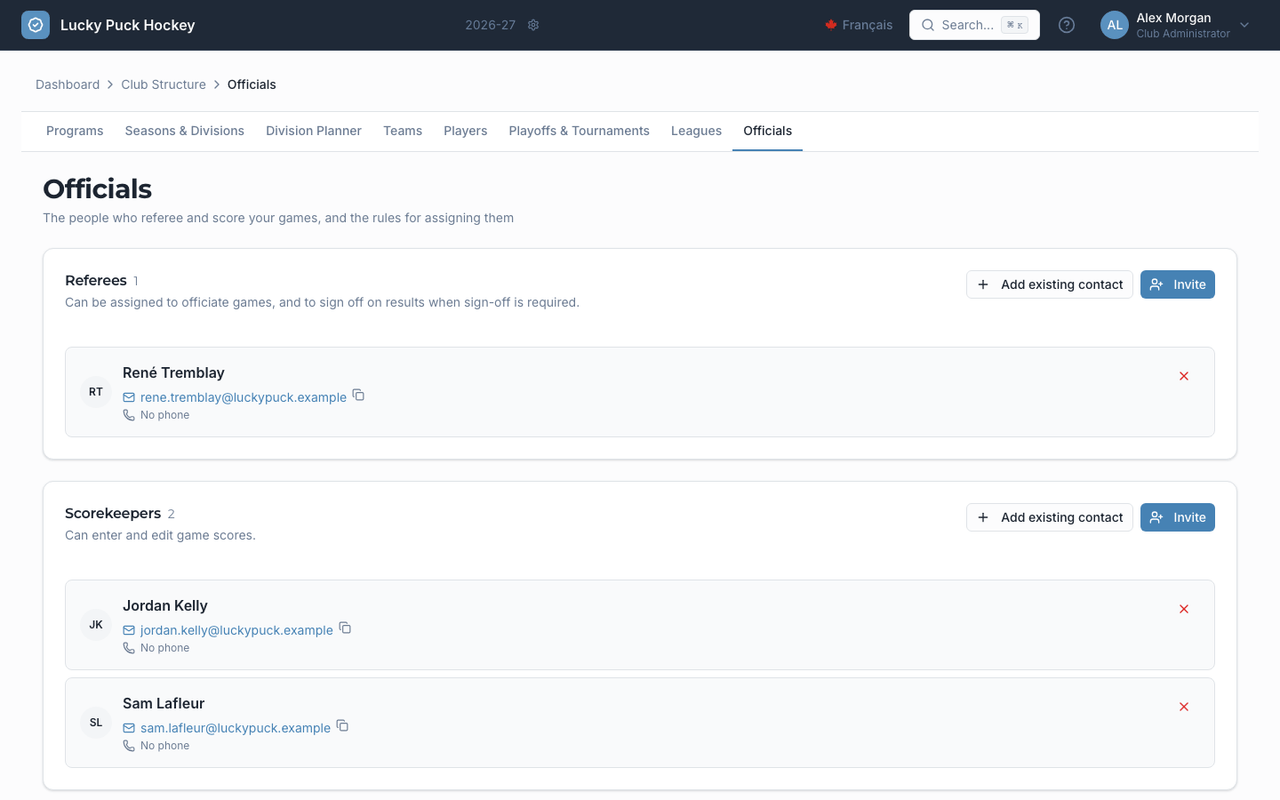Image resolution: width=1280 pixels, height=800 pixels.
Task: Click the Jordan Kelly name
Action: (165, 606)
